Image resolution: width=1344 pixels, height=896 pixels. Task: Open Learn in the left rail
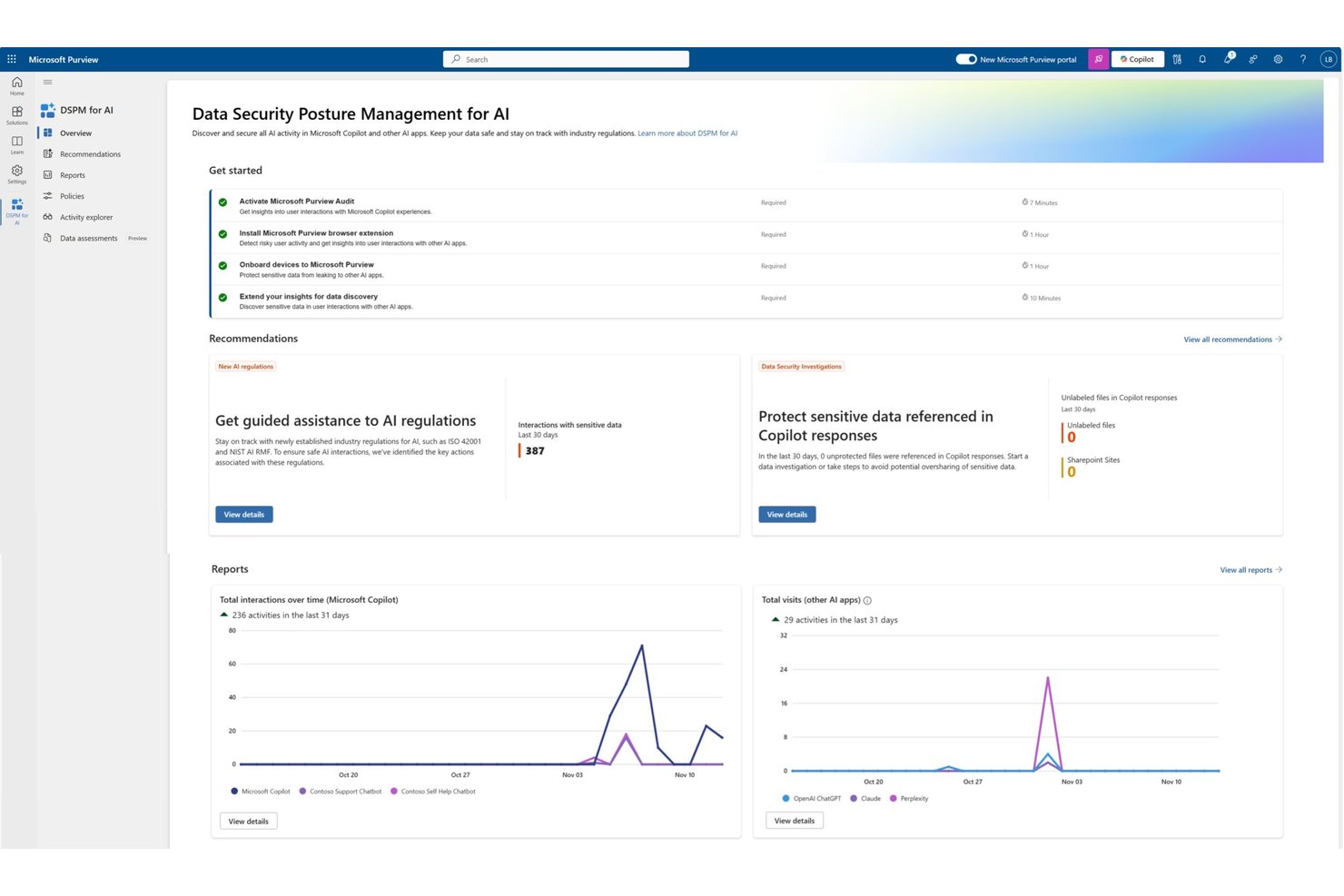click(x=17, y=144)
